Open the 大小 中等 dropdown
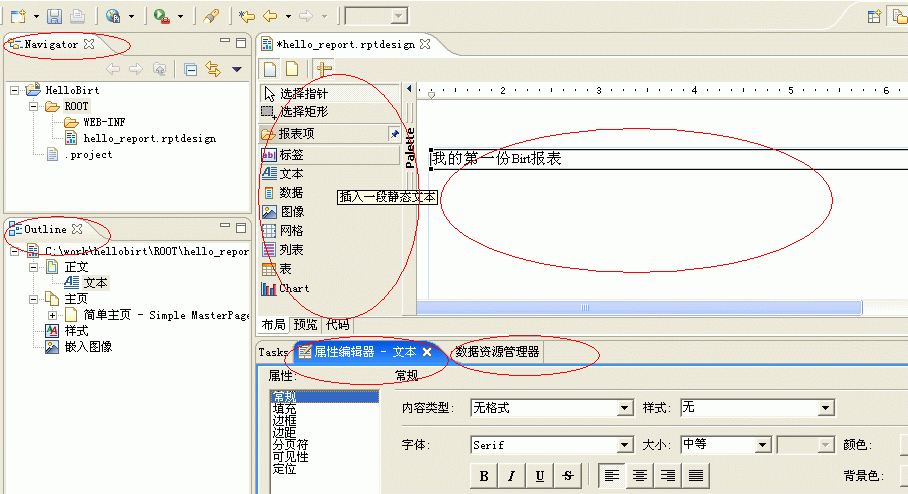The height and width of the screenshot is (494, 908). [763, 445]
